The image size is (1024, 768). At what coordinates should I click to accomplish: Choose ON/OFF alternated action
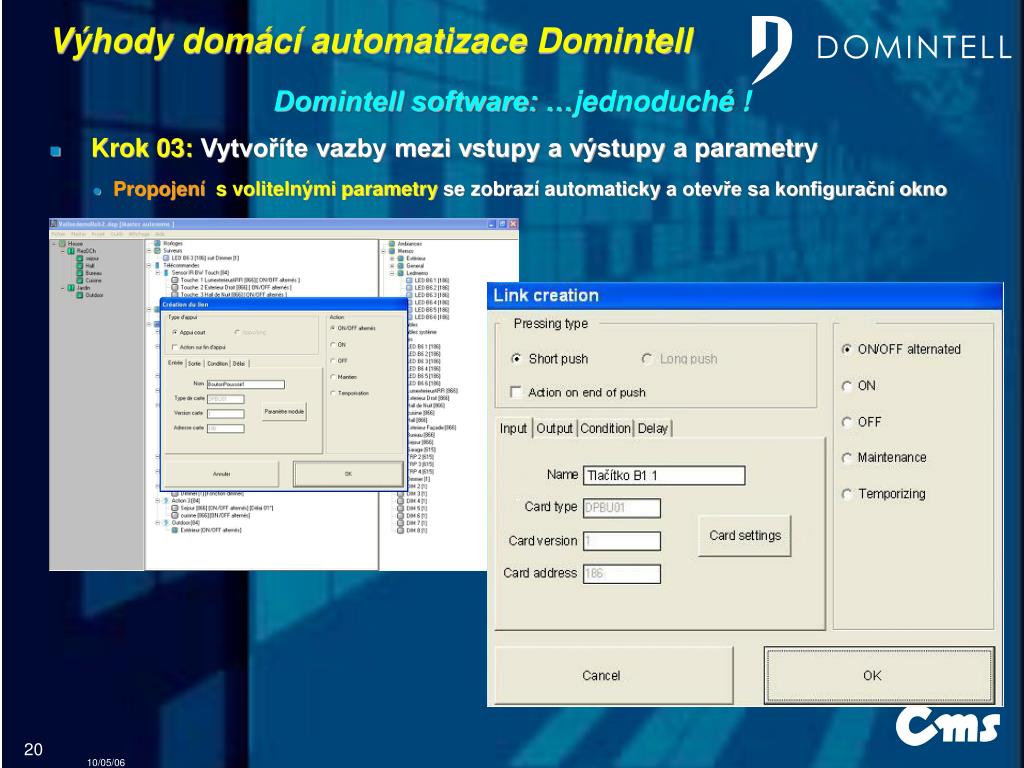[847, 349]
